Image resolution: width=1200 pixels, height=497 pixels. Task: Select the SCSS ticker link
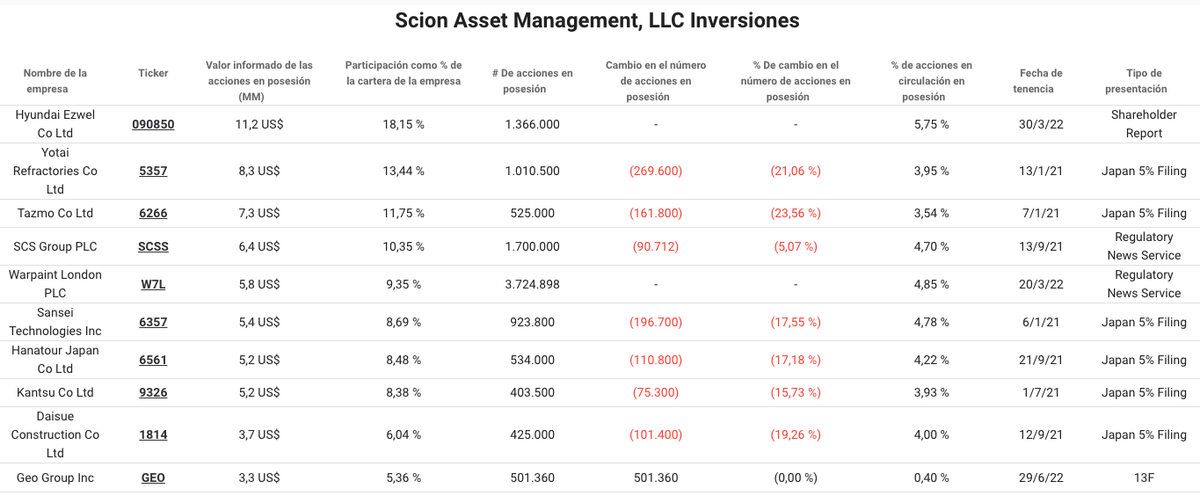(153, 247)
